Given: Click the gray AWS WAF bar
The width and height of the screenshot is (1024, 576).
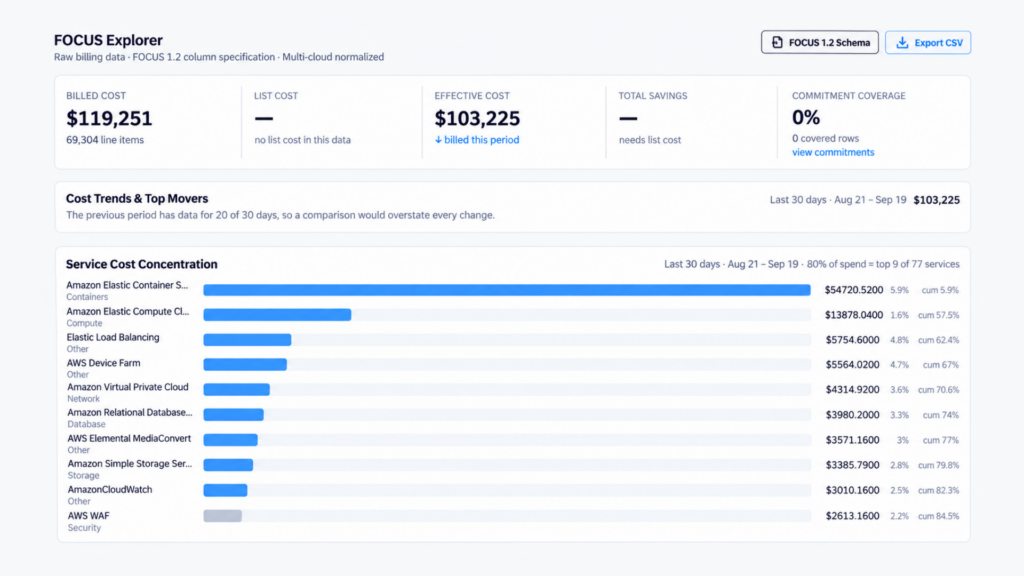Looking at the screenshot, I should (222, 516).
